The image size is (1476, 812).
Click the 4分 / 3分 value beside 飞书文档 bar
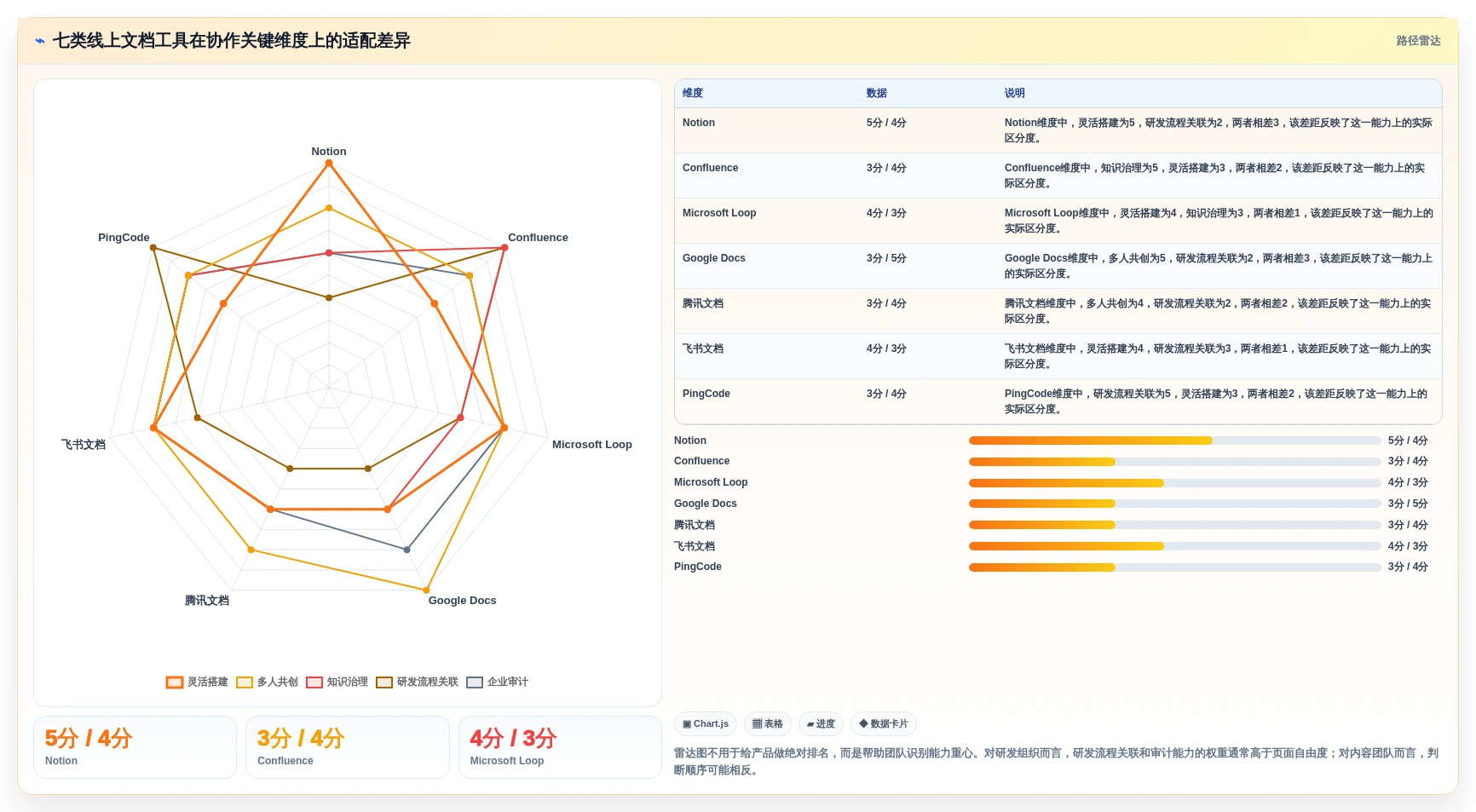[x=1408, y=546]
